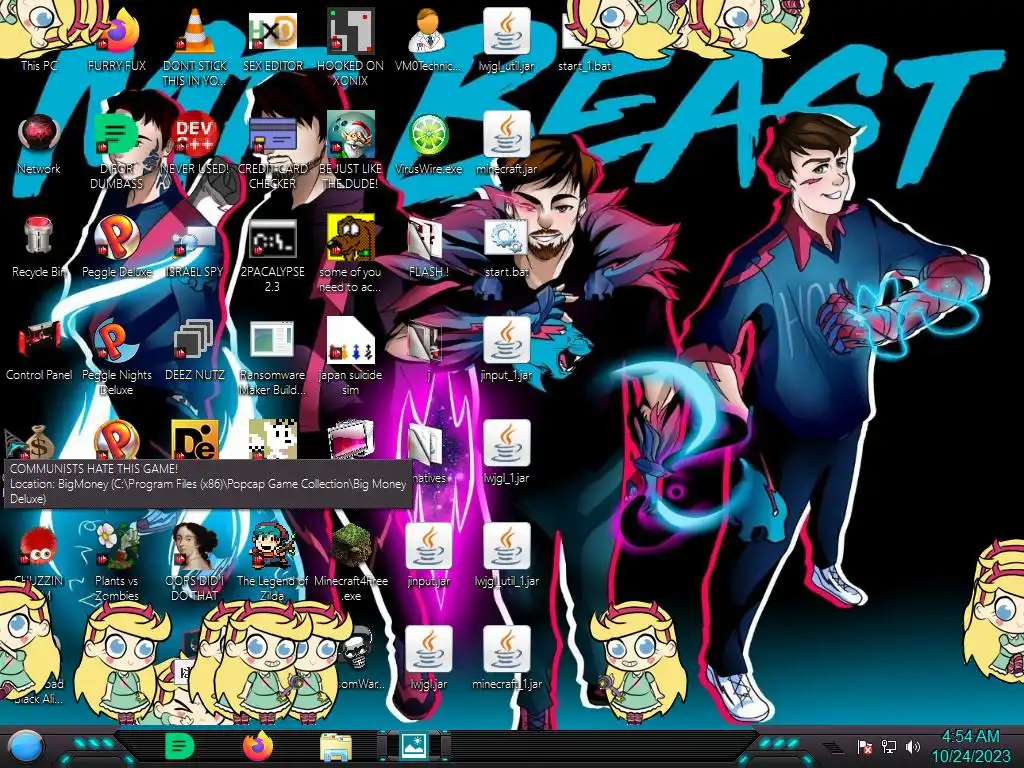1024x768 pixels.
Task: Launch the Peggle Deluxe shortcut
Action: click(116, 248)
